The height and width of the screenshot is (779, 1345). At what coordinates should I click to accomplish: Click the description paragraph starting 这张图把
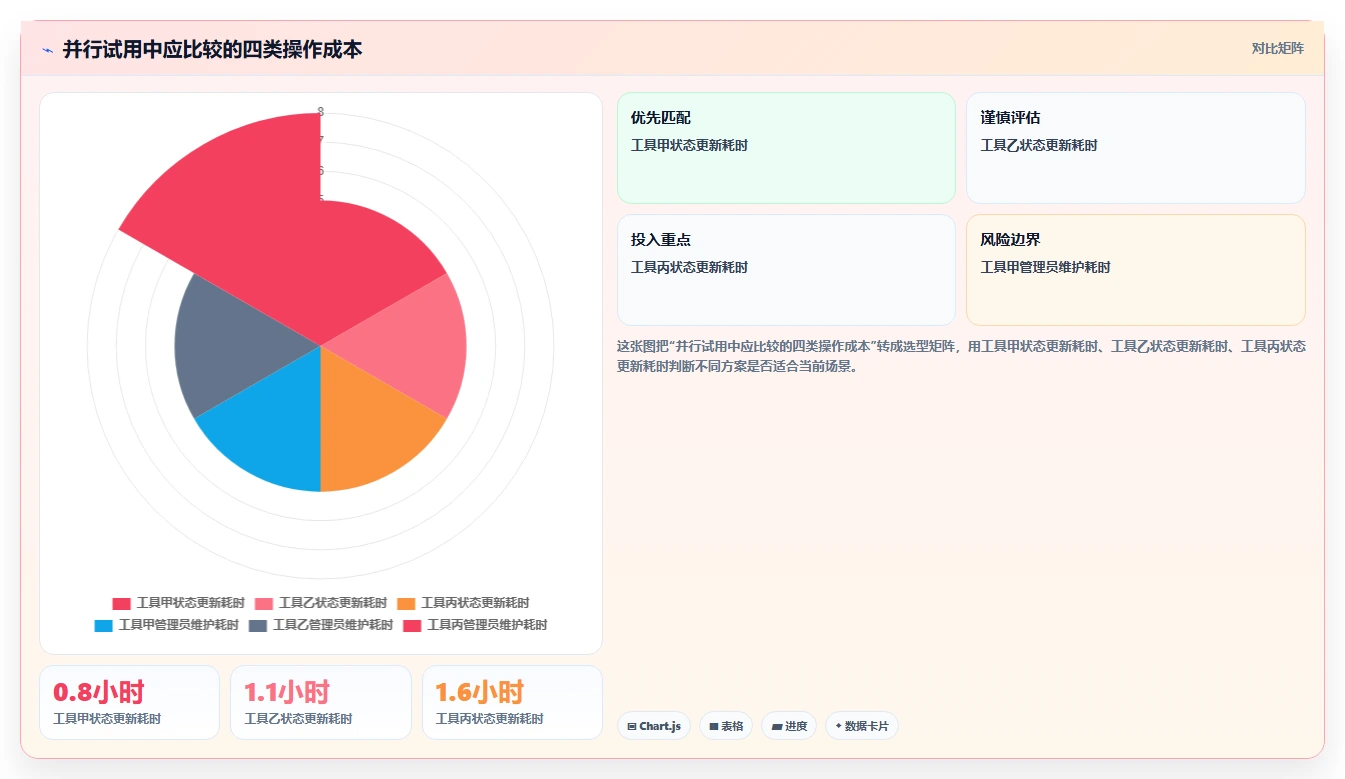coord(961,356)
